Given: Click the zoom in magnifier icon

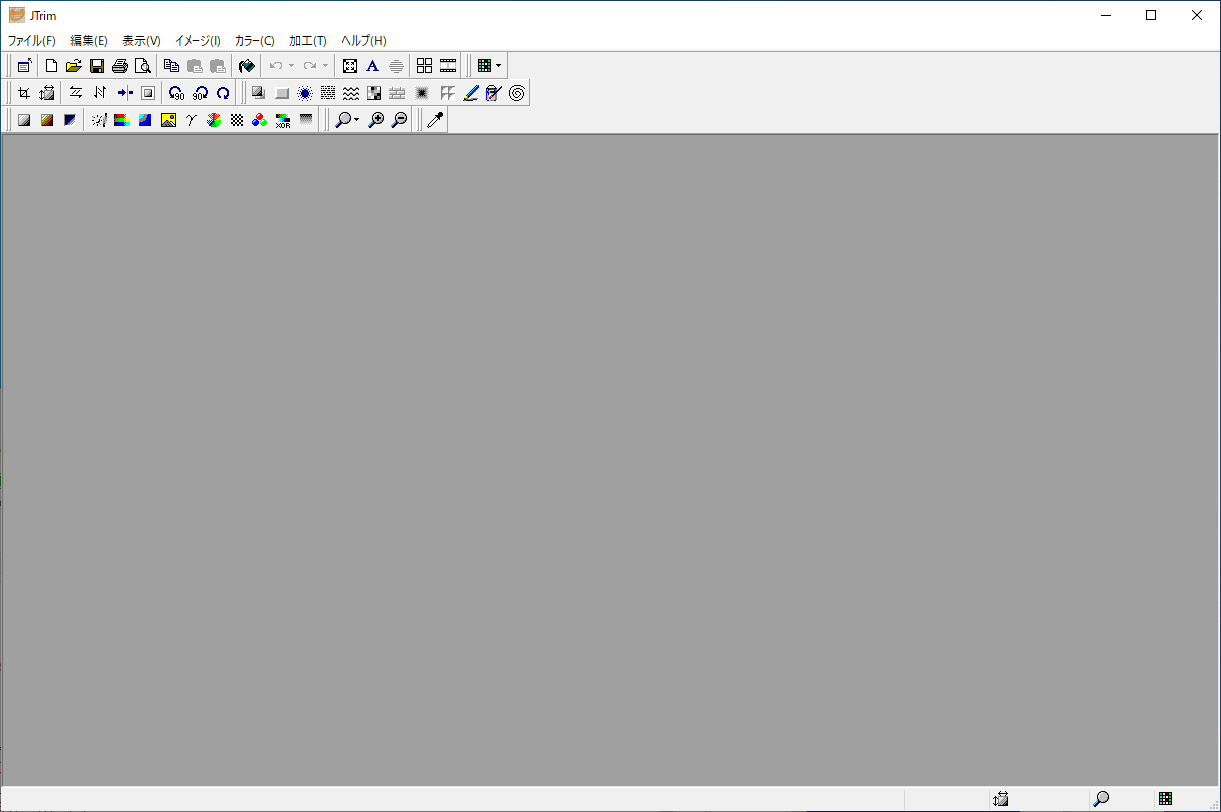Looking at the screenshot, I should (376, 120).
